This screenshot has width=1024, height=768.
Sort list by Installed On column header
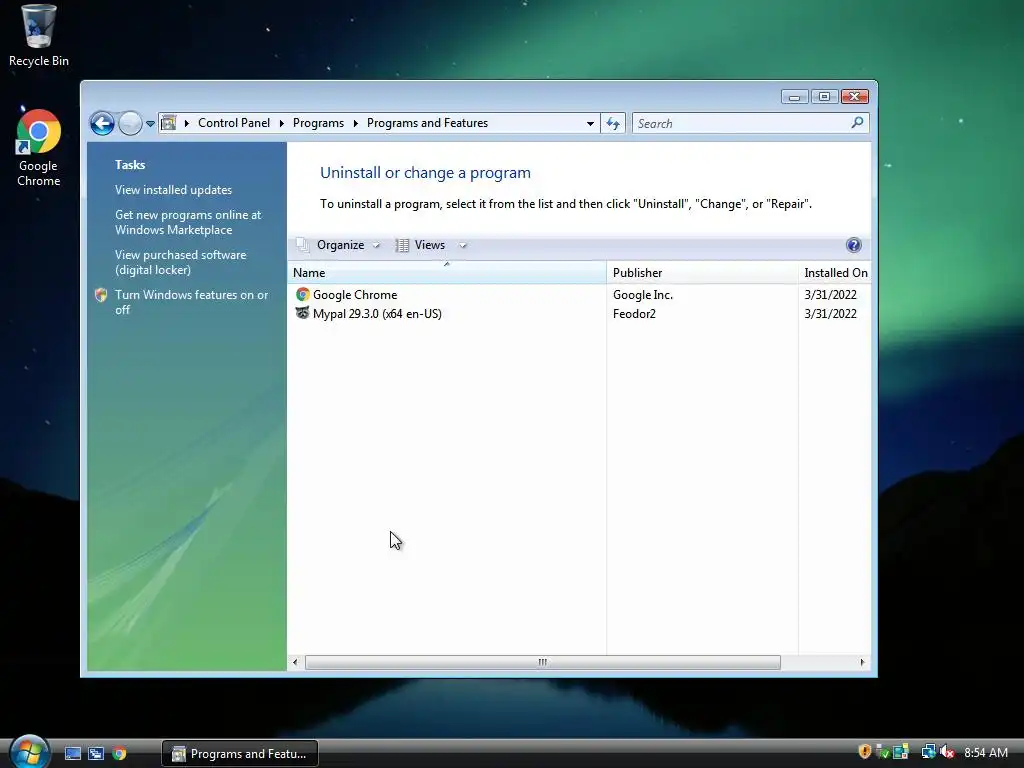(x=835, y=272)
